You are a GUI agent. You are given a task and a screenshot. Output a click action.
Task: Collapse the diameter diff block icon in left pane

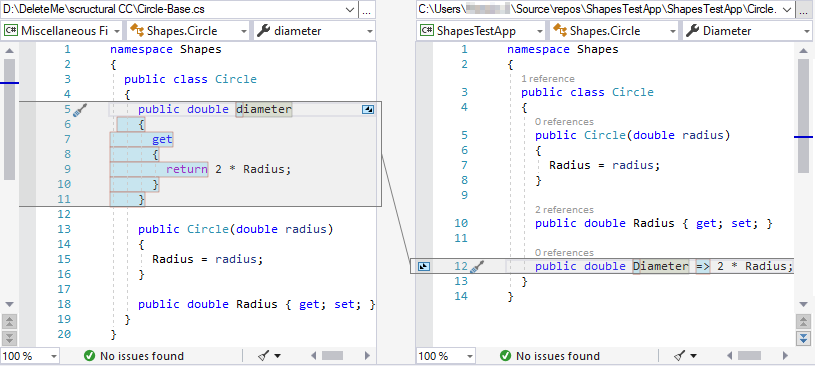(368, 109)
